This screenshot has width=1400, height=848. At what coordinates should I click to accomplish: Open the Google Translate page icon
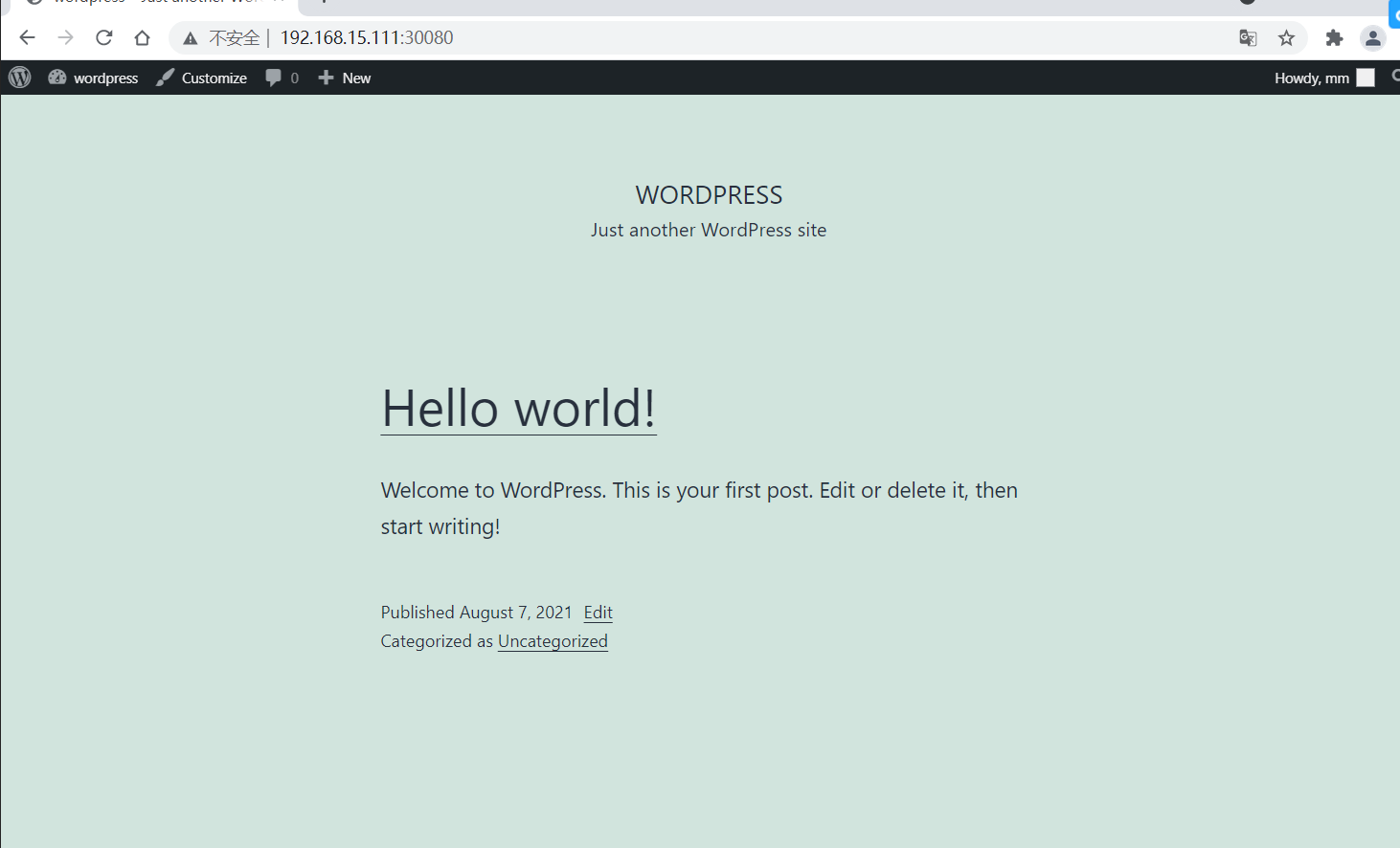1248,38
